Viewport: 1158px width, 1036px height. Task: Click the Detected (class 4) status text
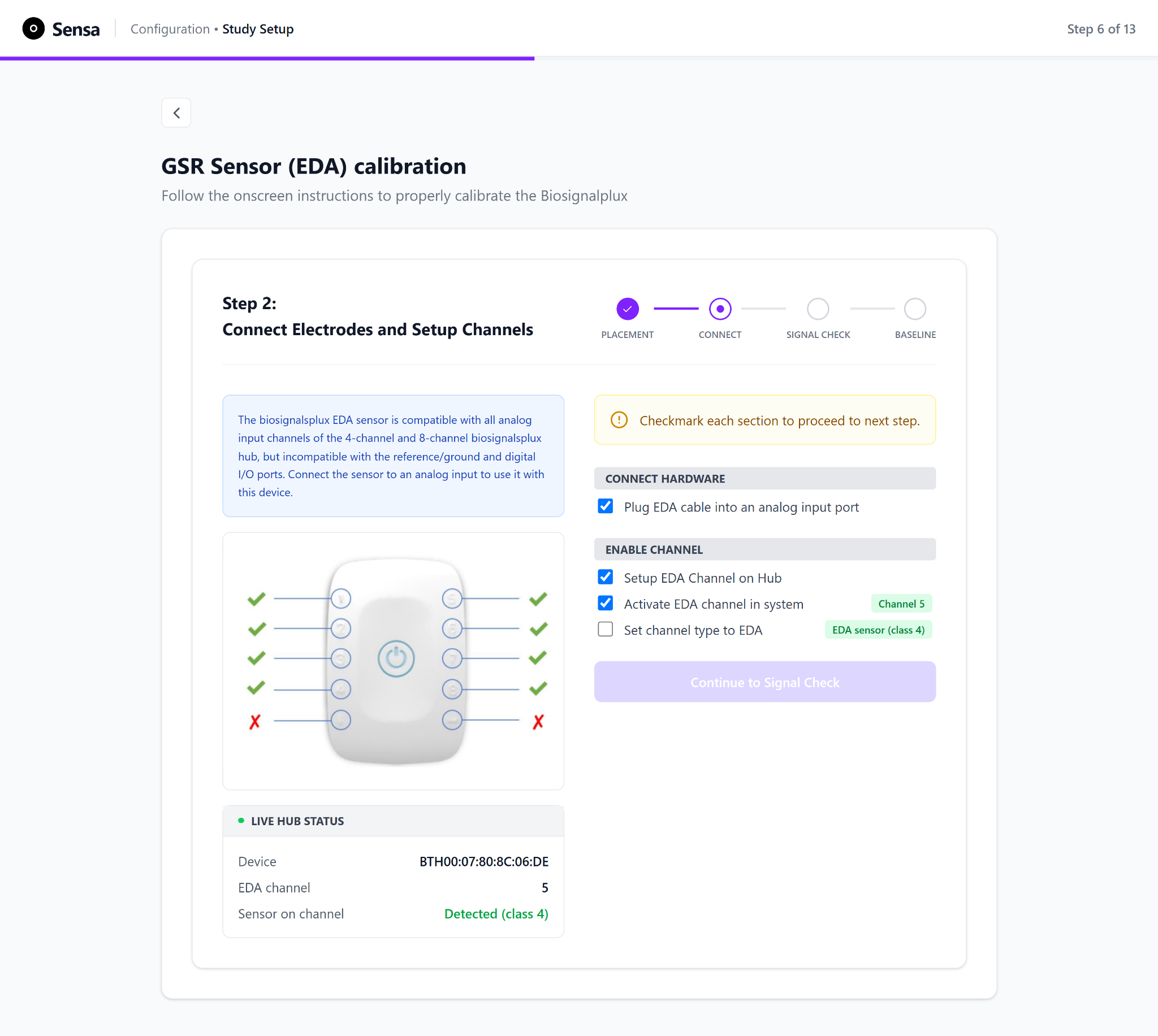click(496, 914)
